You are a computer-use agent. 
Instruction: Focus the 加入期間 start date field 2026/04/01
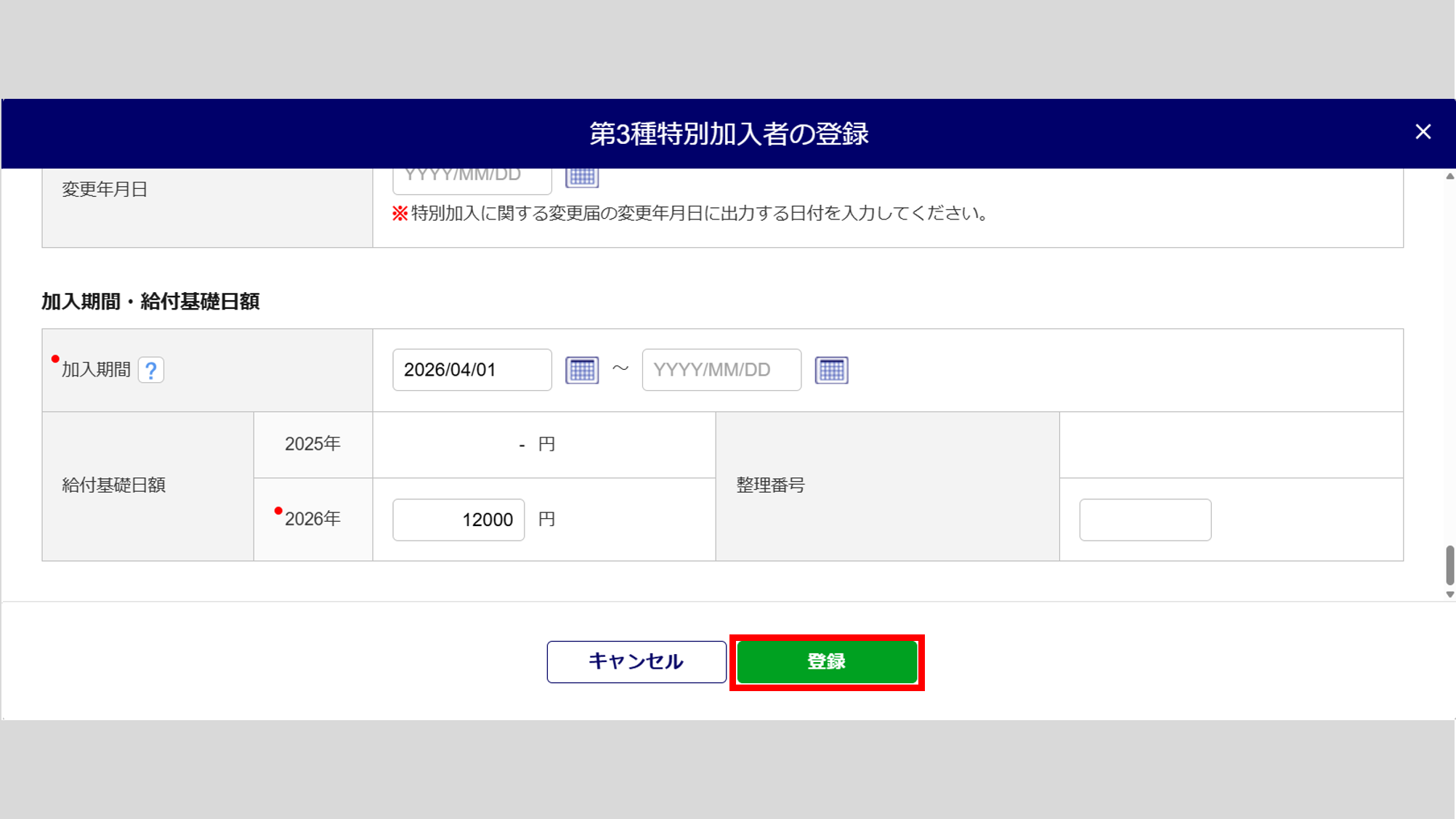point(472,370)
